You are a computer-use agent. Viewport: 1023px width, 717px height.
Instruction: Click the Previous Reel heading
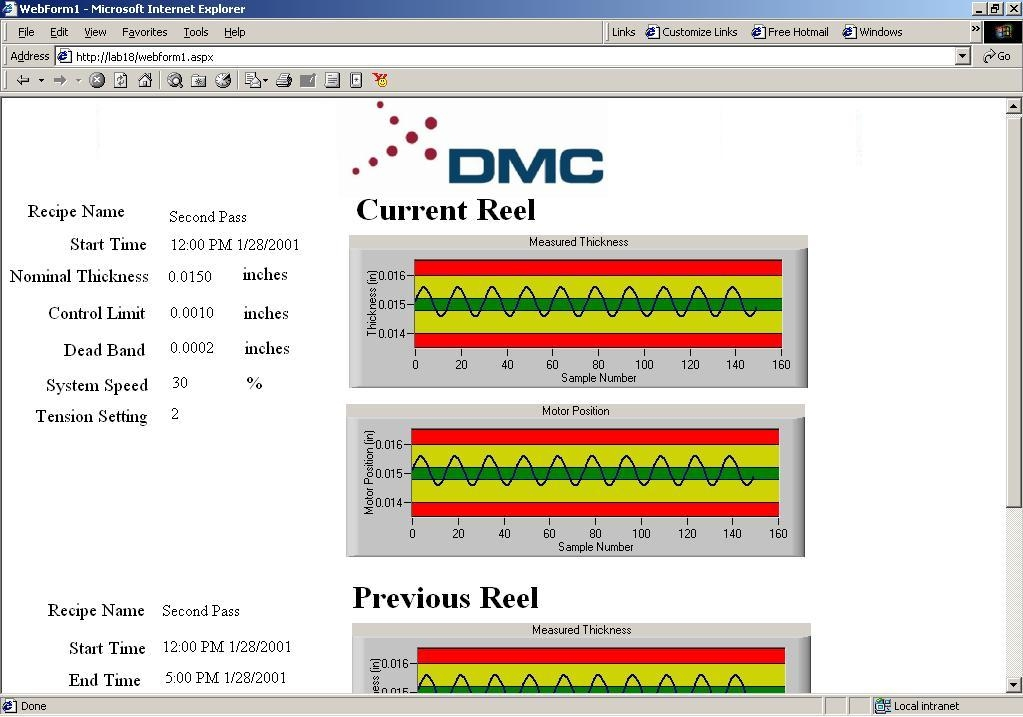pos(446,598)
